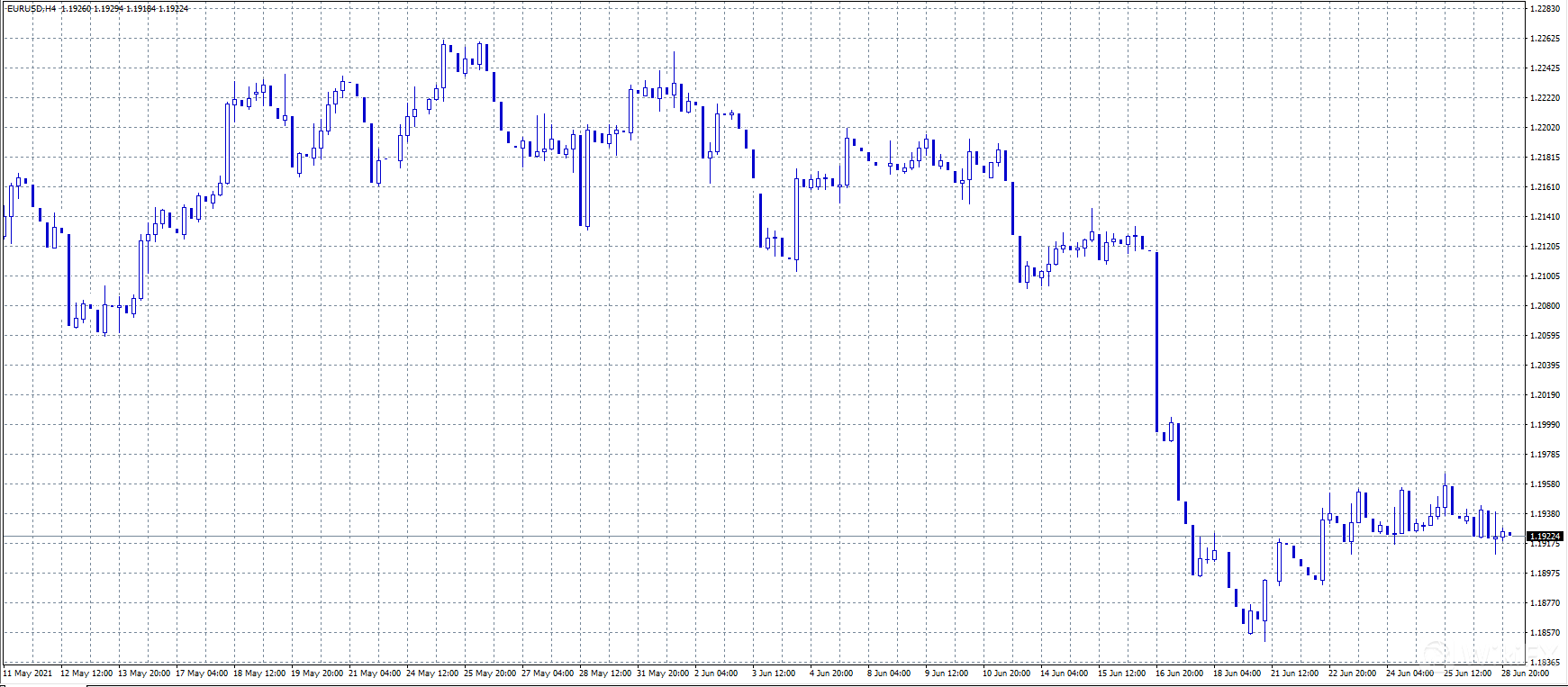Click the 1.21815 price scale label
Screen dimensions: 1568x687
click(x=1545, y=158)
